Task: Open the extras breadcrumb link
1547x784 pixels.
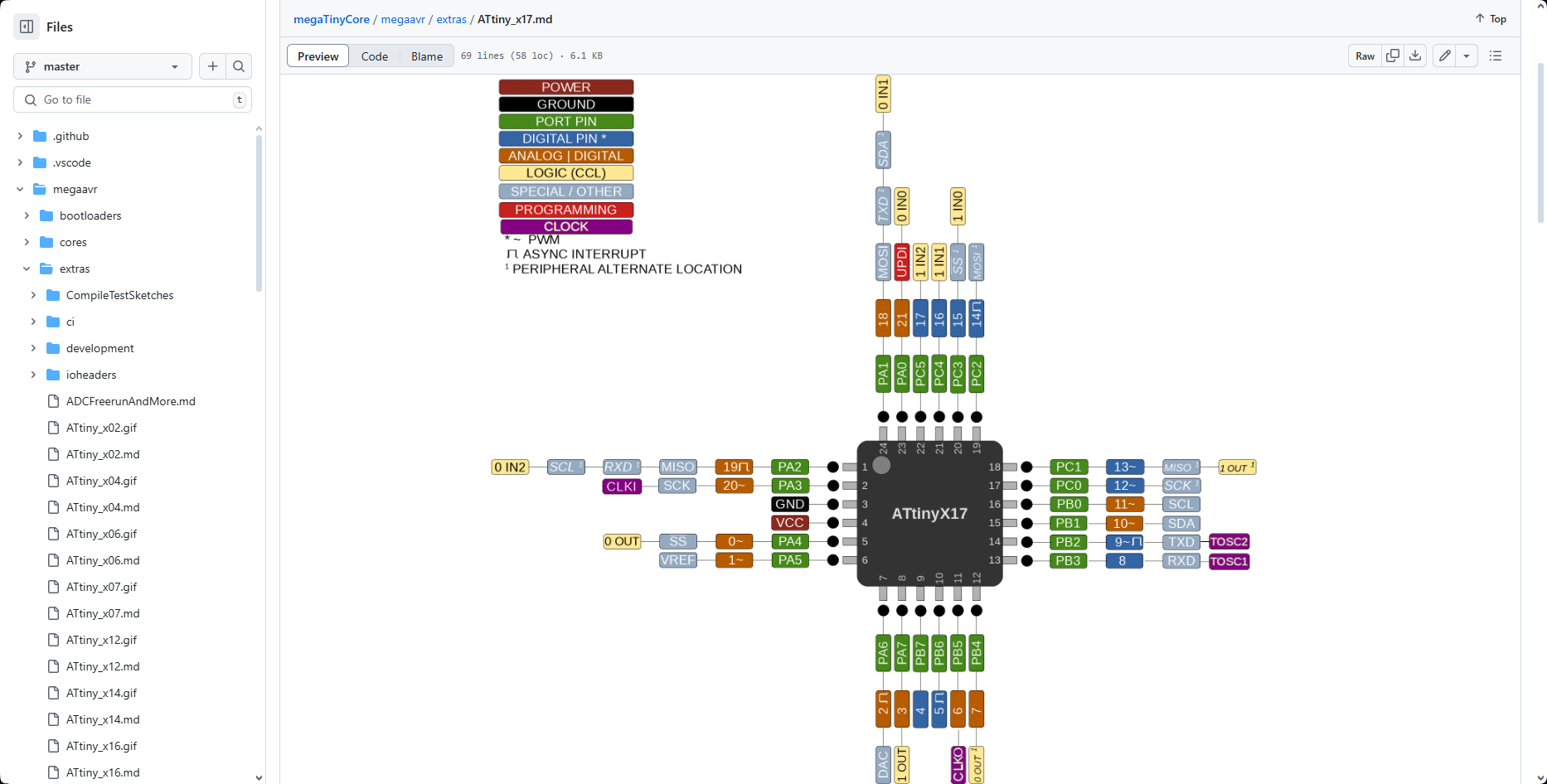Action: tap(452, 19)
